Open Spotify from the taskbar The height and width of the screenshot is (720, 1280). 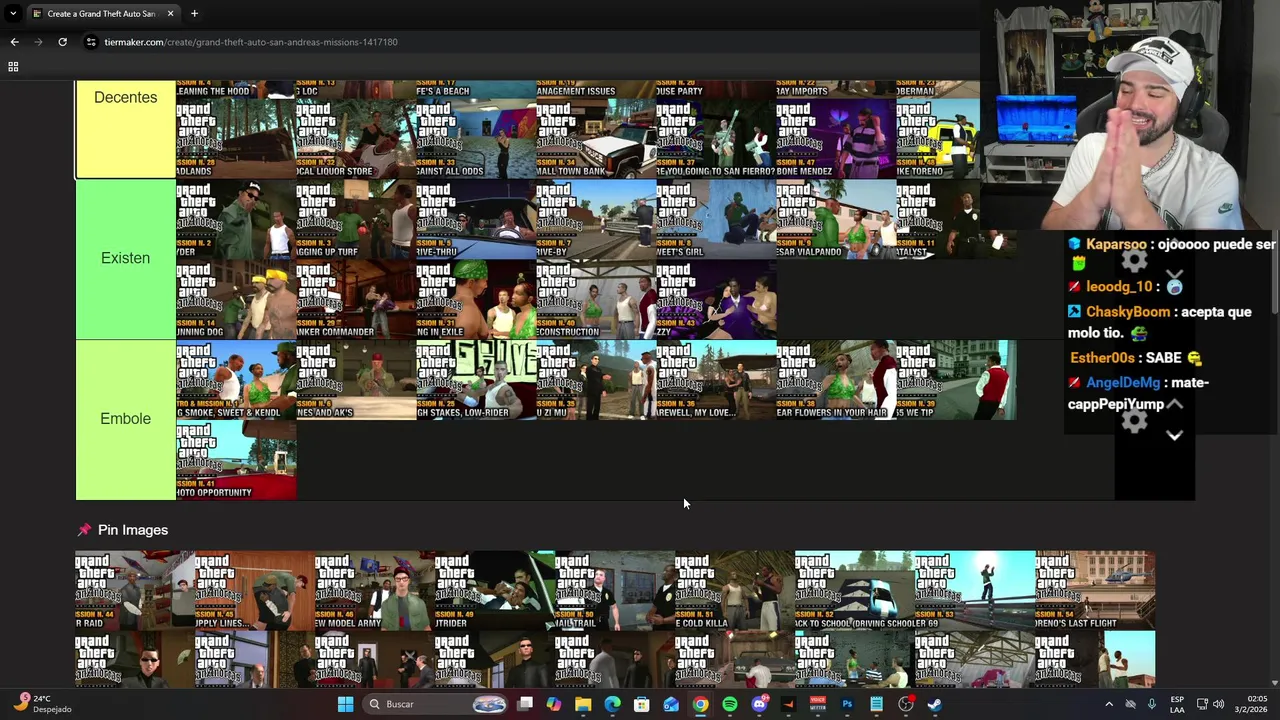(x=730, y=704)
